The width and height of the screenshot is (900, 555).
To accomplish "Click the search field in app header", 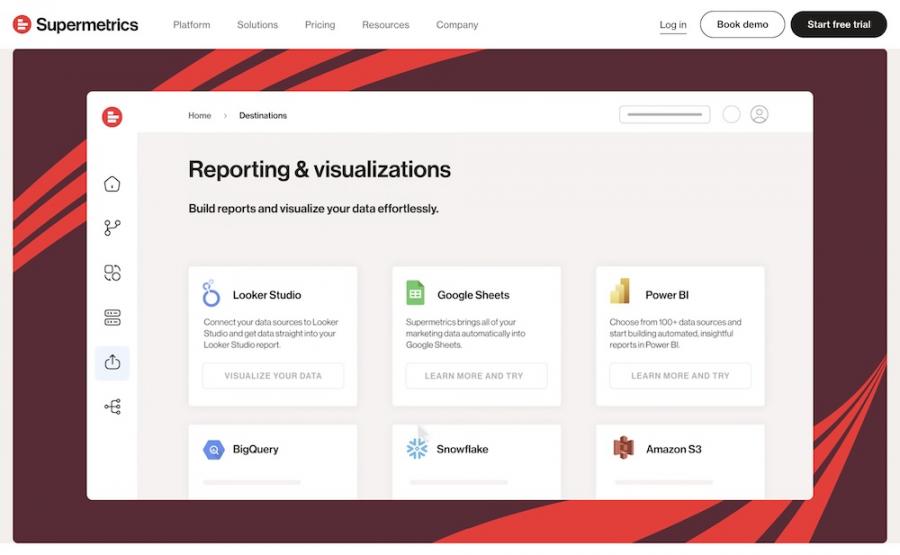I will (665, 114).
